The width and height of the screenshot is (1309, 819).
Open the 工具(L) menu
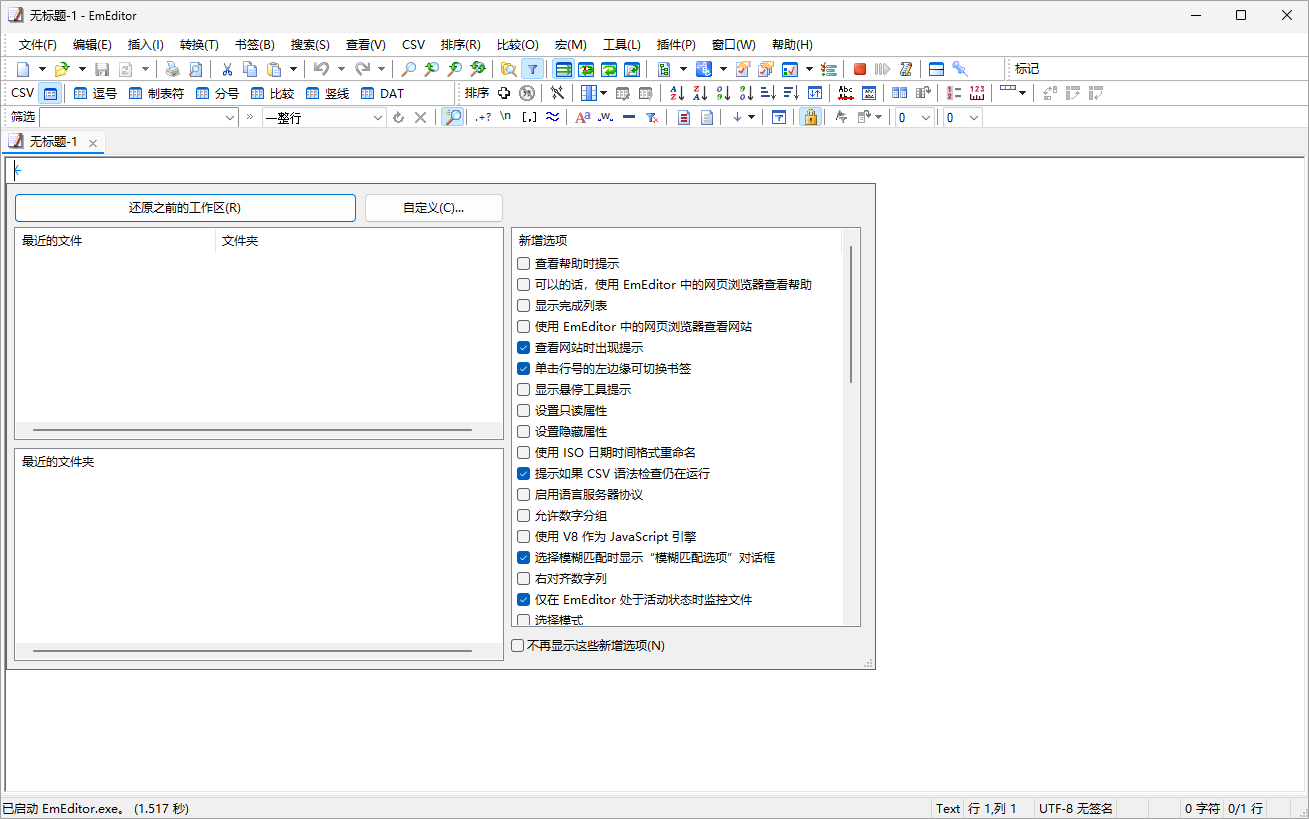pyautogui.click(x=622, y=45)
